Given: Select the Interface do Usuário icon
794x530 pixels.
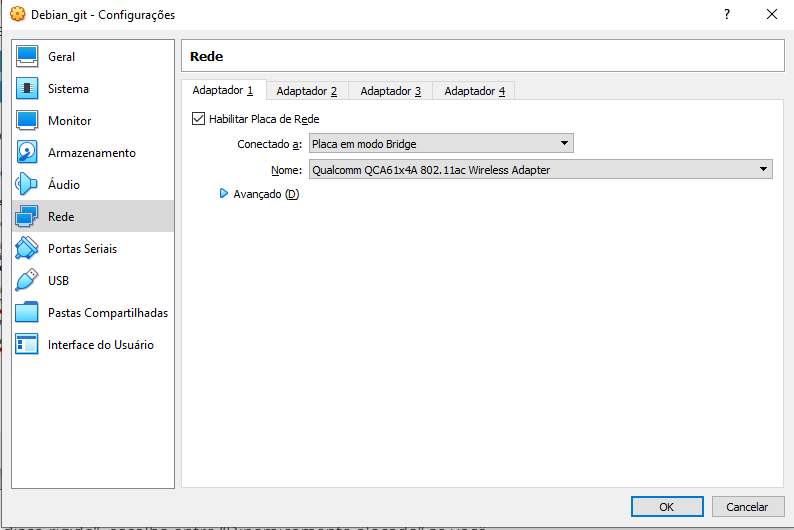Looking at the screenshot, I should (27, 344).
